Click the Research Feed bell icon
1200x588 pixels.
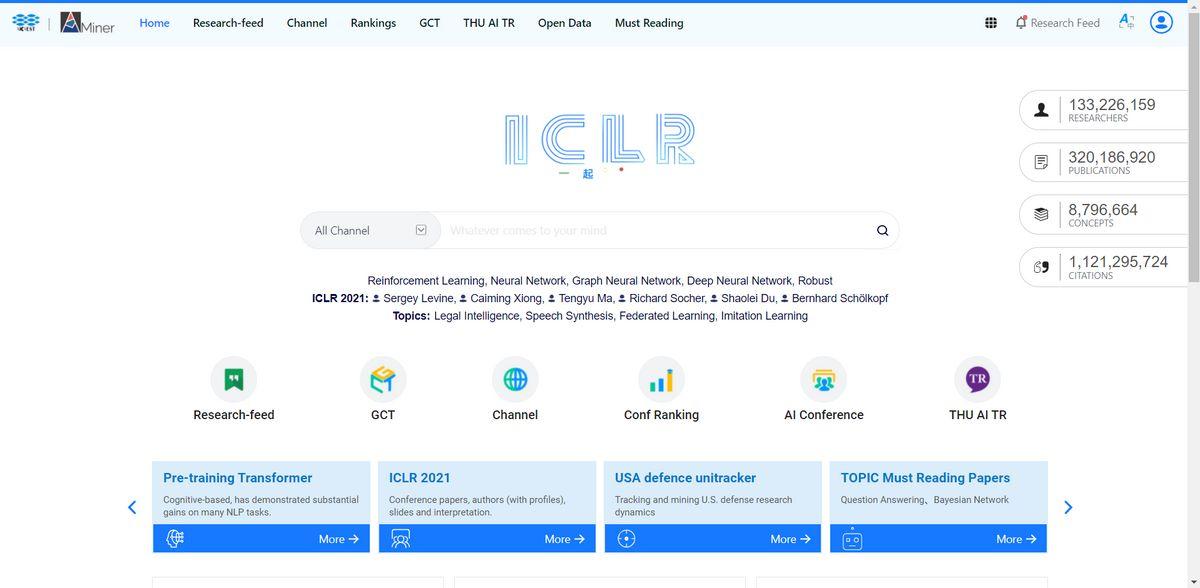point(1021,22)
